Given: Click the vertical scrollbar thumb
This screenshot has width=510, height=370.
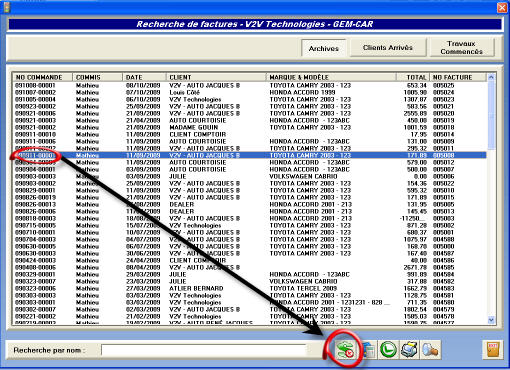Looking at the screenshot, I should [491, 115].
